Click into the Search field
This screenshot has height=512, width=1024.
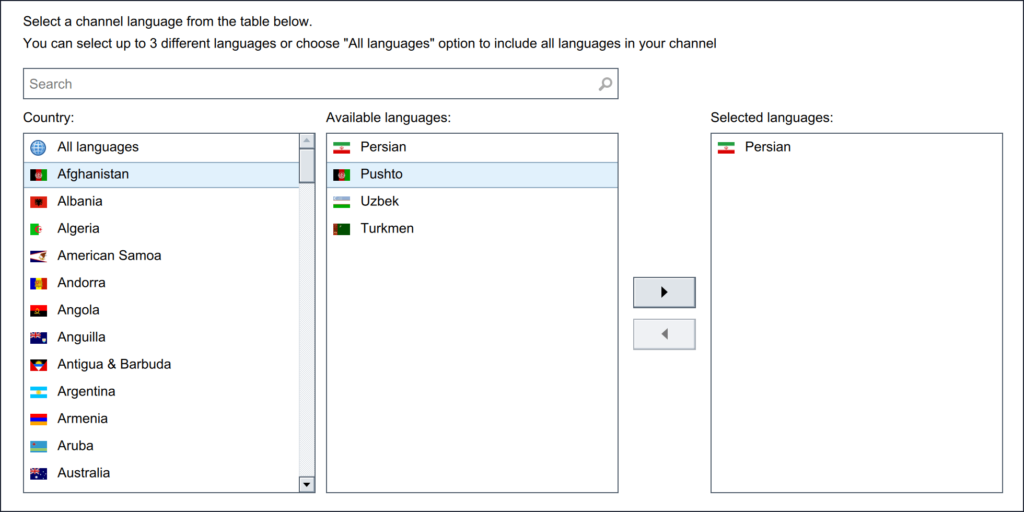(310, 84)
